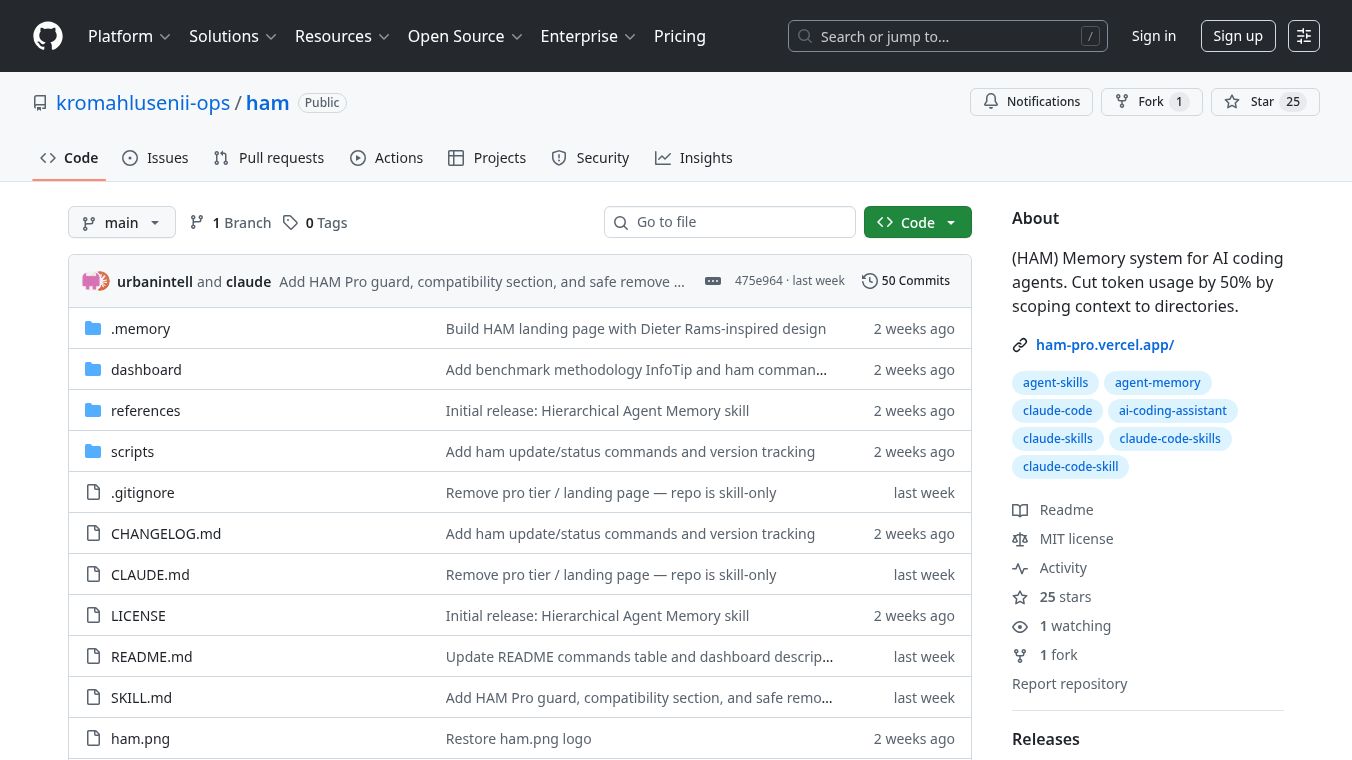Star the ham repository
1352x760 pixels.
(1250, 102)
